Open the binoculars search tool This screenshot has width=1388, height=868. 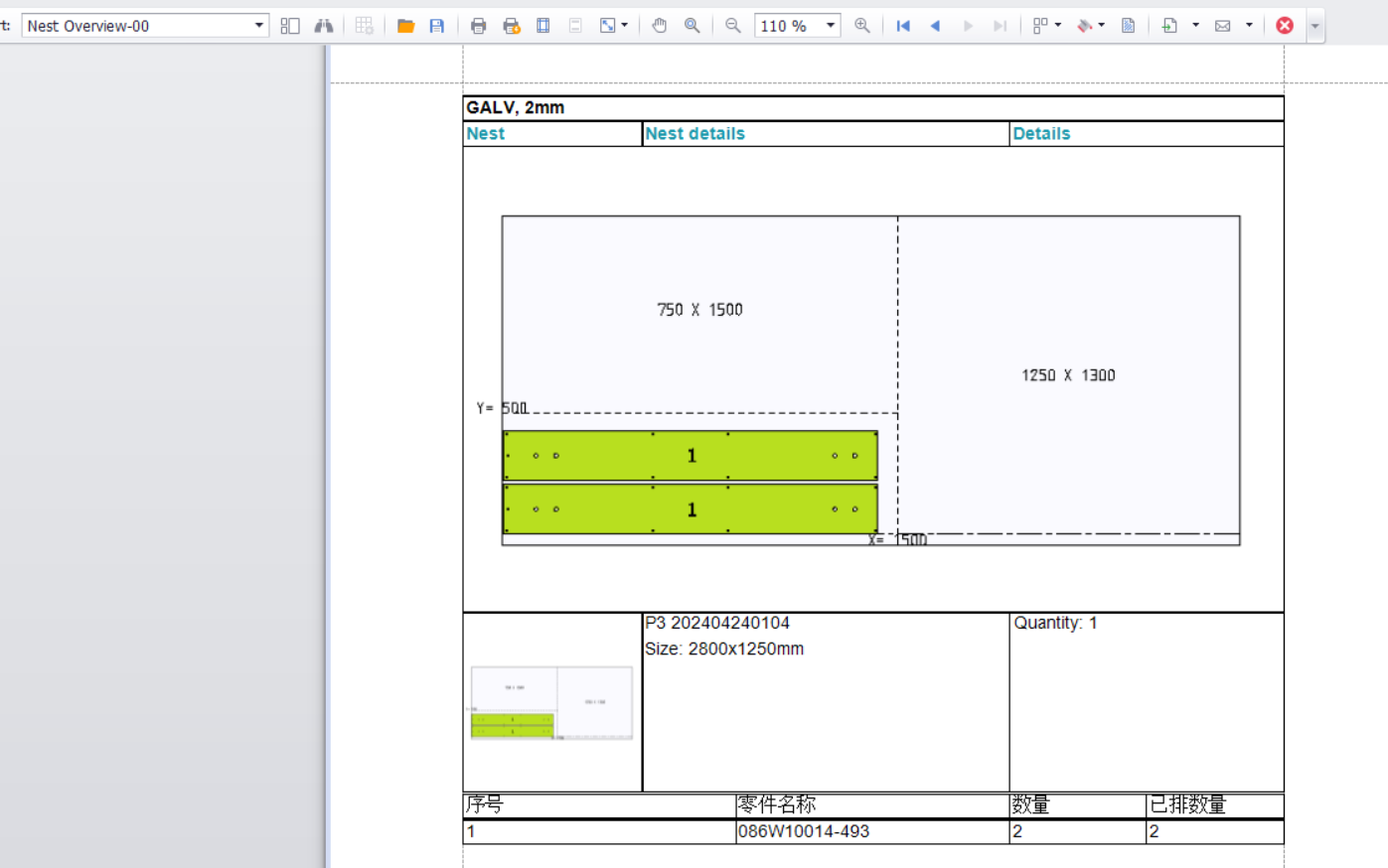(x=324, y=26)
